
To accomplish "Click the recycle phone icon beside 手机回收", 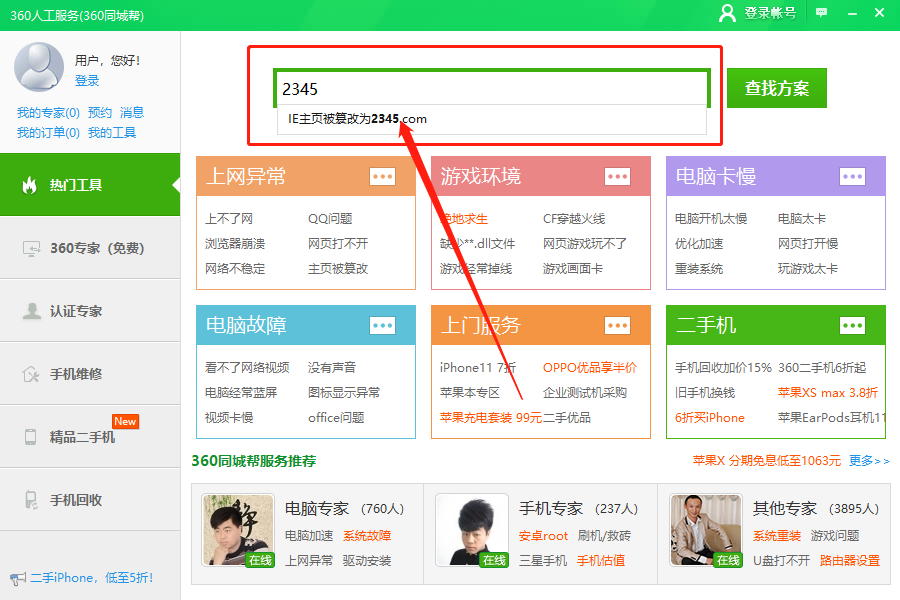I will (31, 500).
